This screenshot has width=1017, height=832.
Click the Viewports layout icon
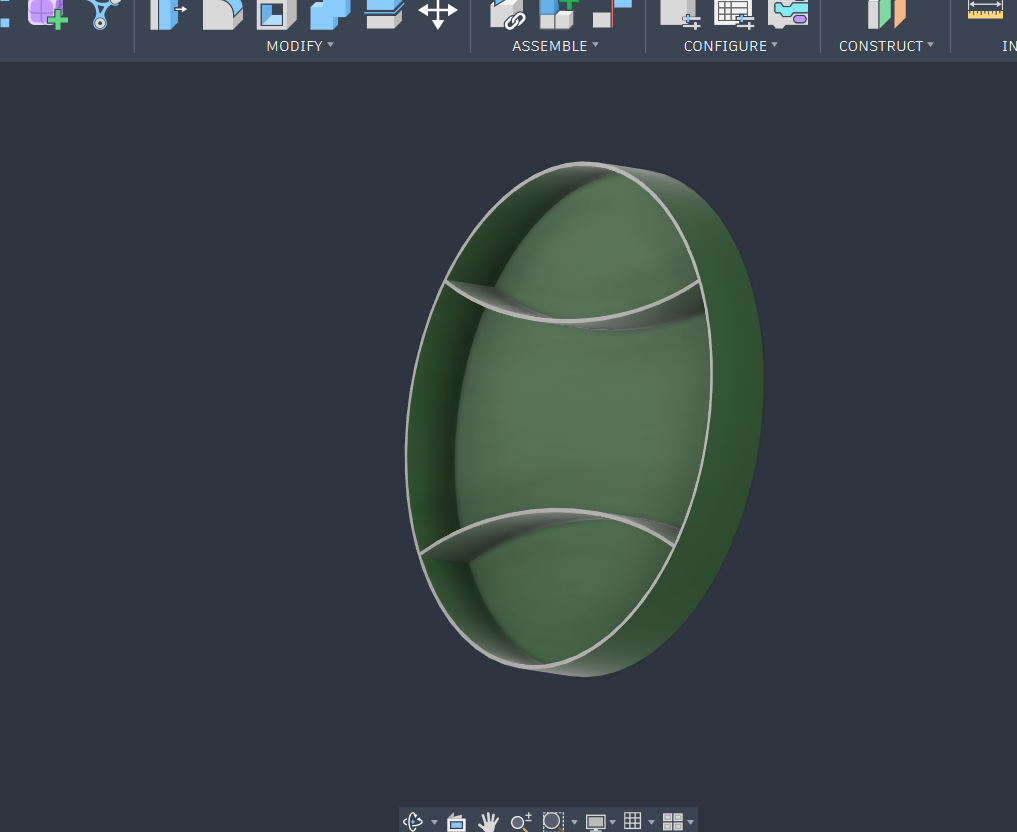(x=673, y=822)
